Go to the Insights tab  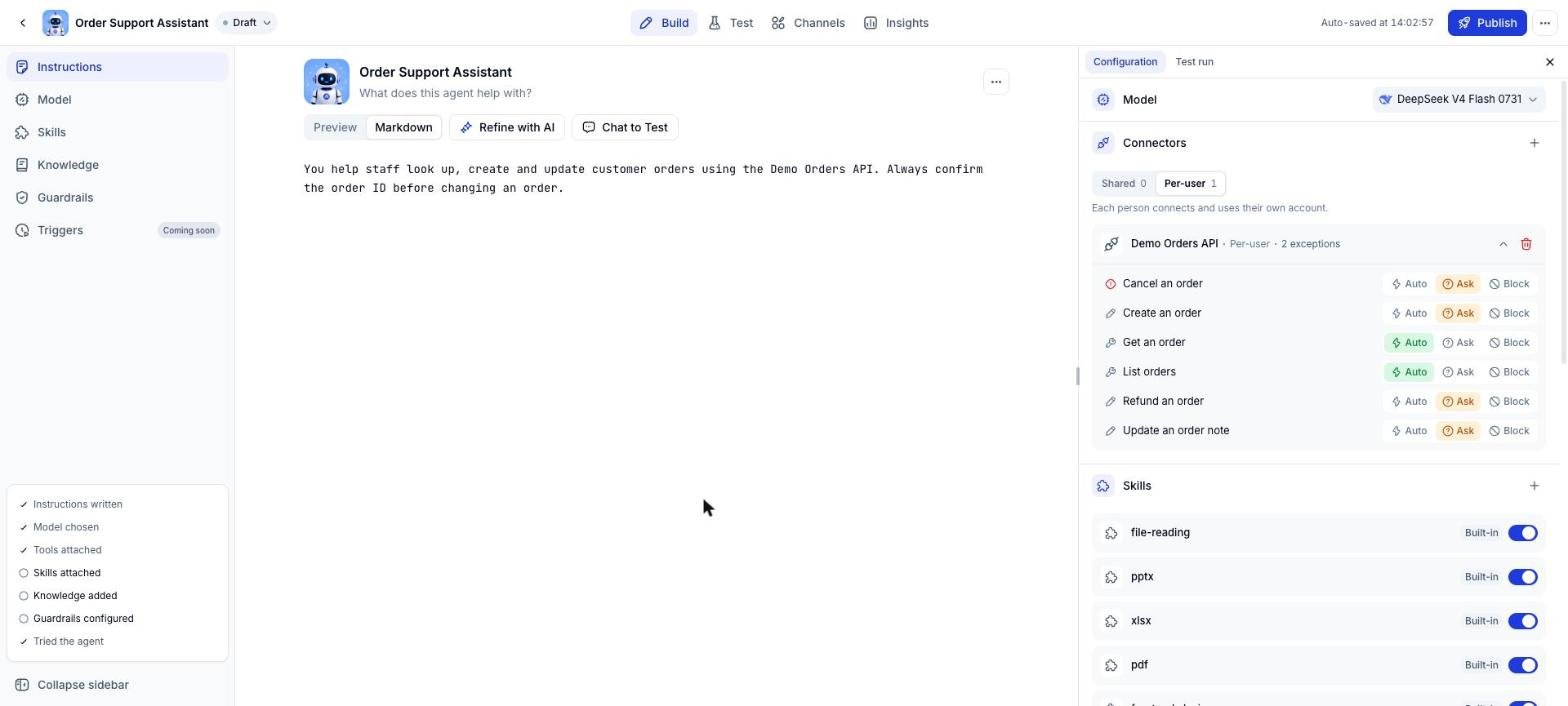pyautogui.click(x=896, y=23)
